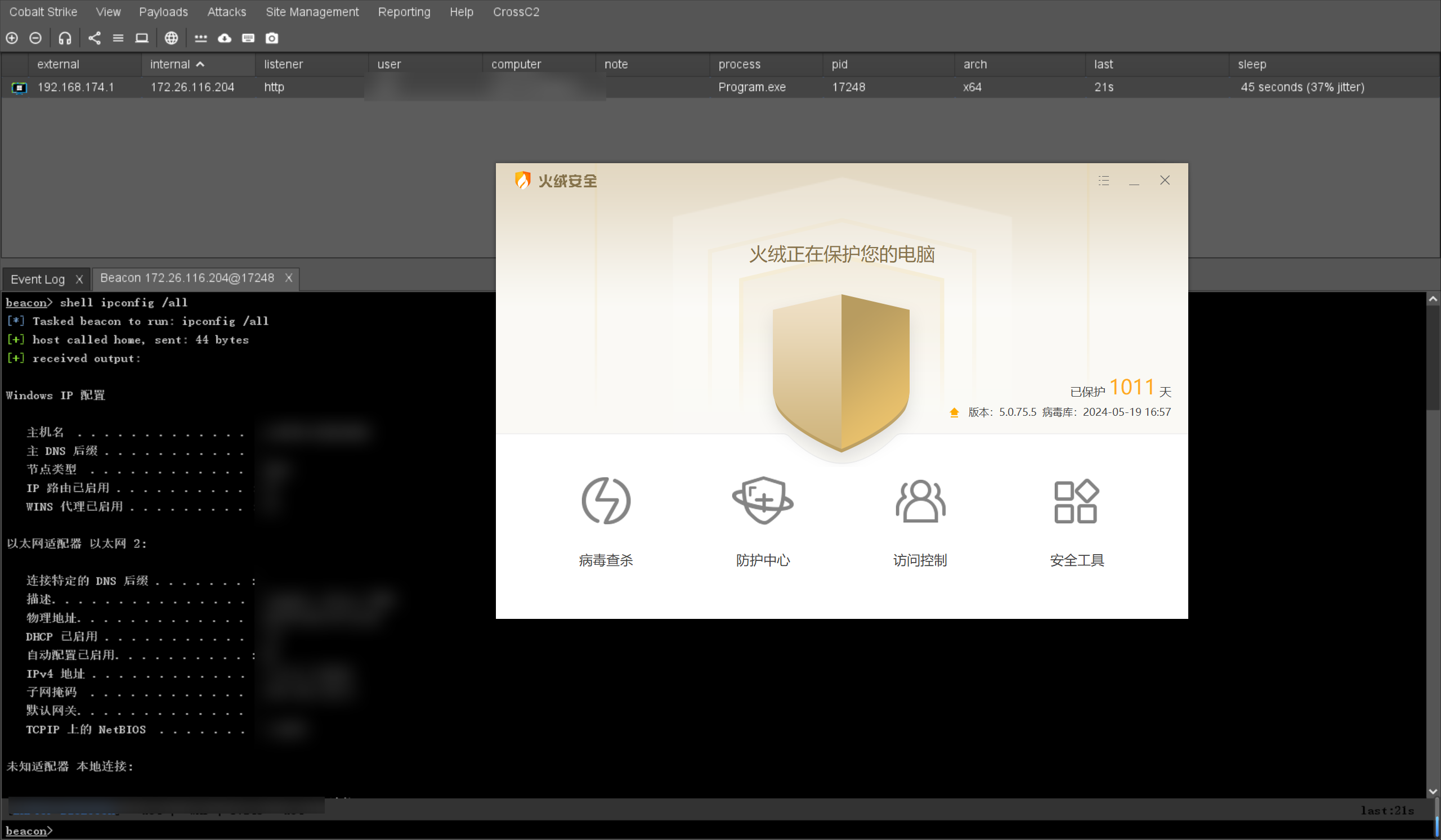
Task: Open listeners via the headphones icon
Action: click(x=65, y=38)
